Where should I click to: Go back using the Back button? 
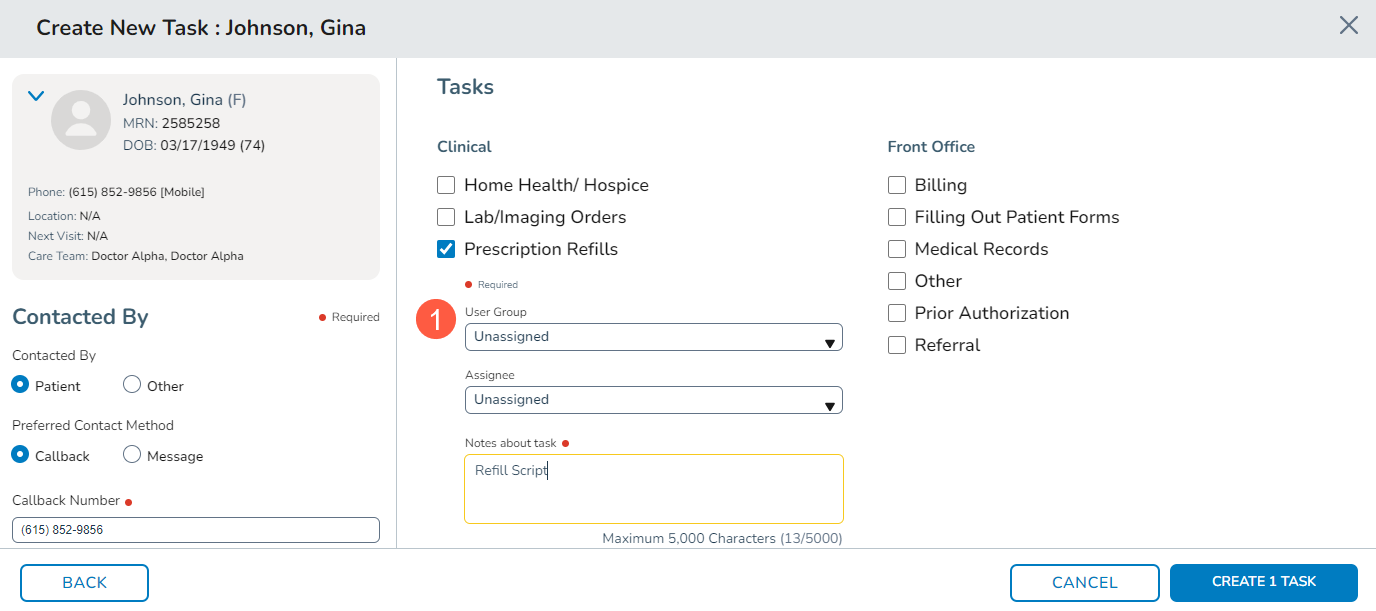[84, 583]
